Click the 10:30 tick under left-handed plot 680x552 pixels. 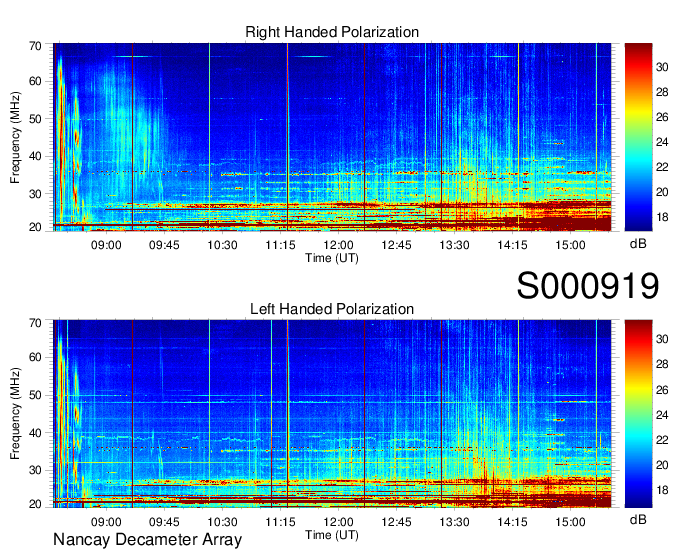222,522
